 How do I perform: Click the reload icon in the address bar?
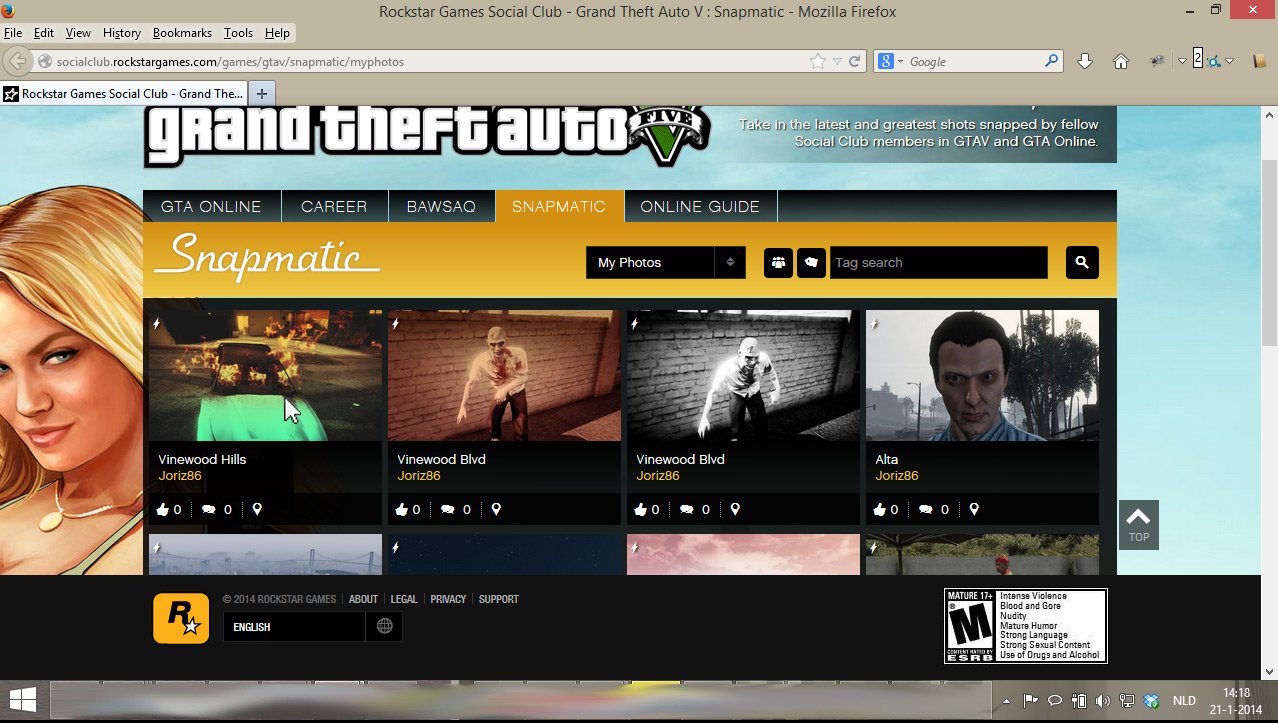click(855, 61)
